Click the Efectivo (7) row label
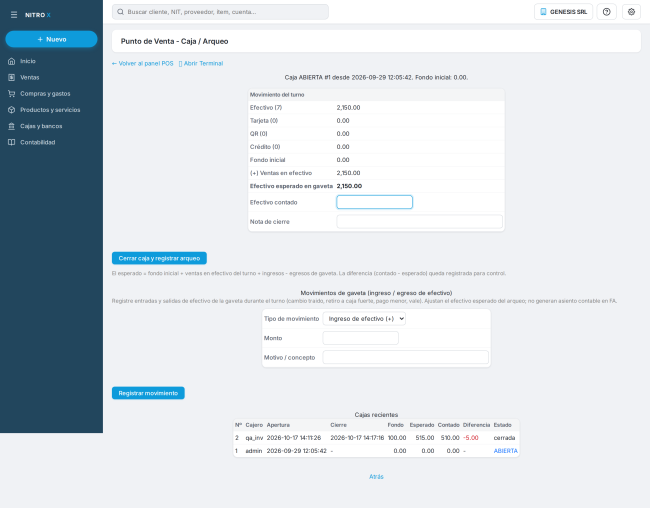This screenshot has width=650, height=508. click(266, 108)
